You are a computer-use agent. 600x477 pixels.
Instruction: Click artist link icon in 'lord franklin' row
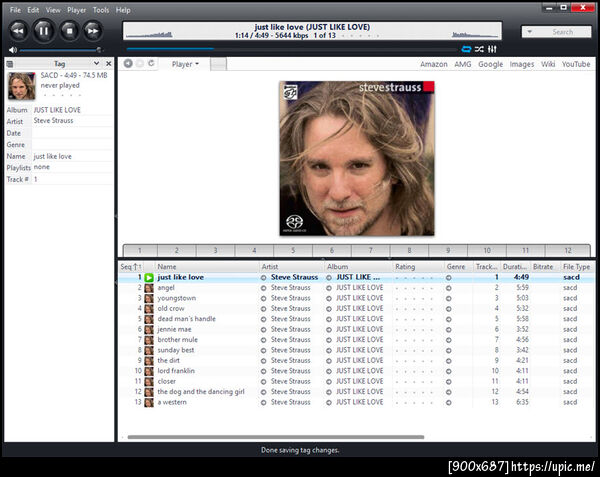point(263,371)
